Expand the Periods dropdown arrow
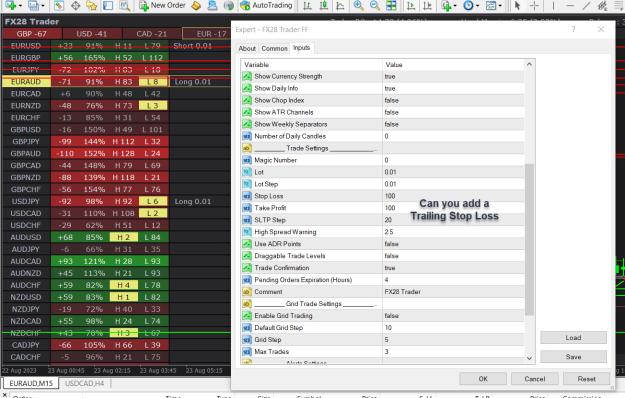Viewport: 625px width, 398px height. (x=477, y=6)
